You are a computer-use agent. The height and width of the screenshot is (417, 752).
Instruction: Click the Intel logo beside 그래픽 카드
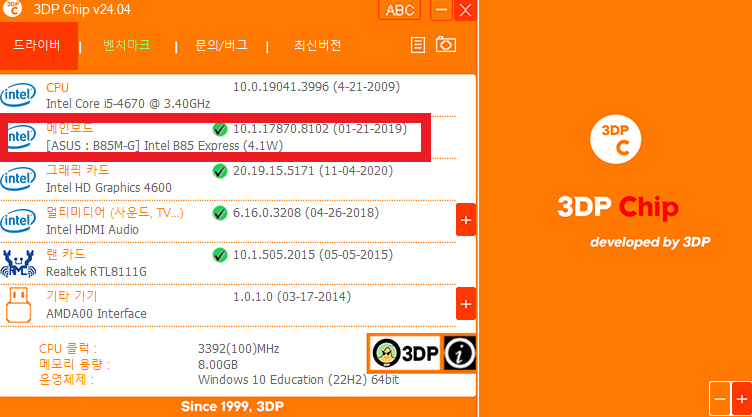[18, 179]
